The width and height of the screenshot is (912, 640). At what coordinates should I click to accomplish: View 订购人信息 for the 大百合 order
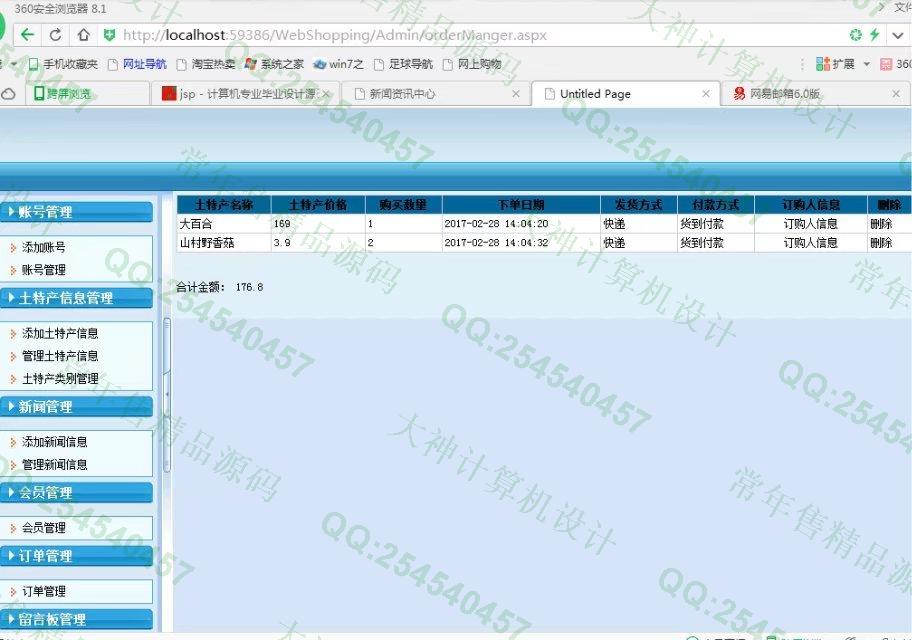[810, 224]
